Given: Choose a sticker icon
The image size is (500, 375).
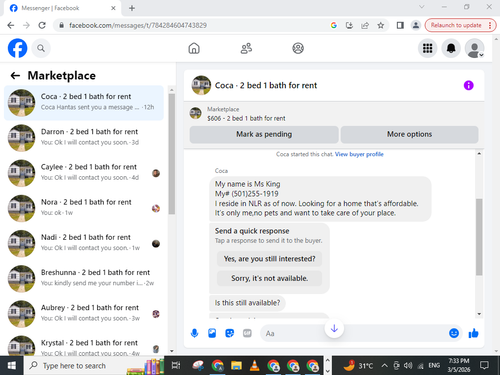Looking at the screenshot, I should (x=230, y=333).
